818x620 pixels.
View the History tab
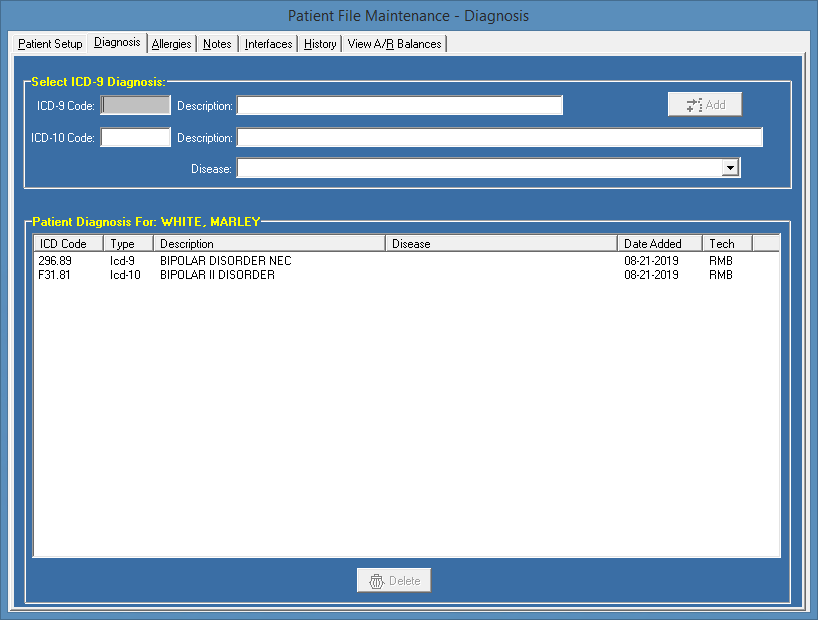pos(319,43)
